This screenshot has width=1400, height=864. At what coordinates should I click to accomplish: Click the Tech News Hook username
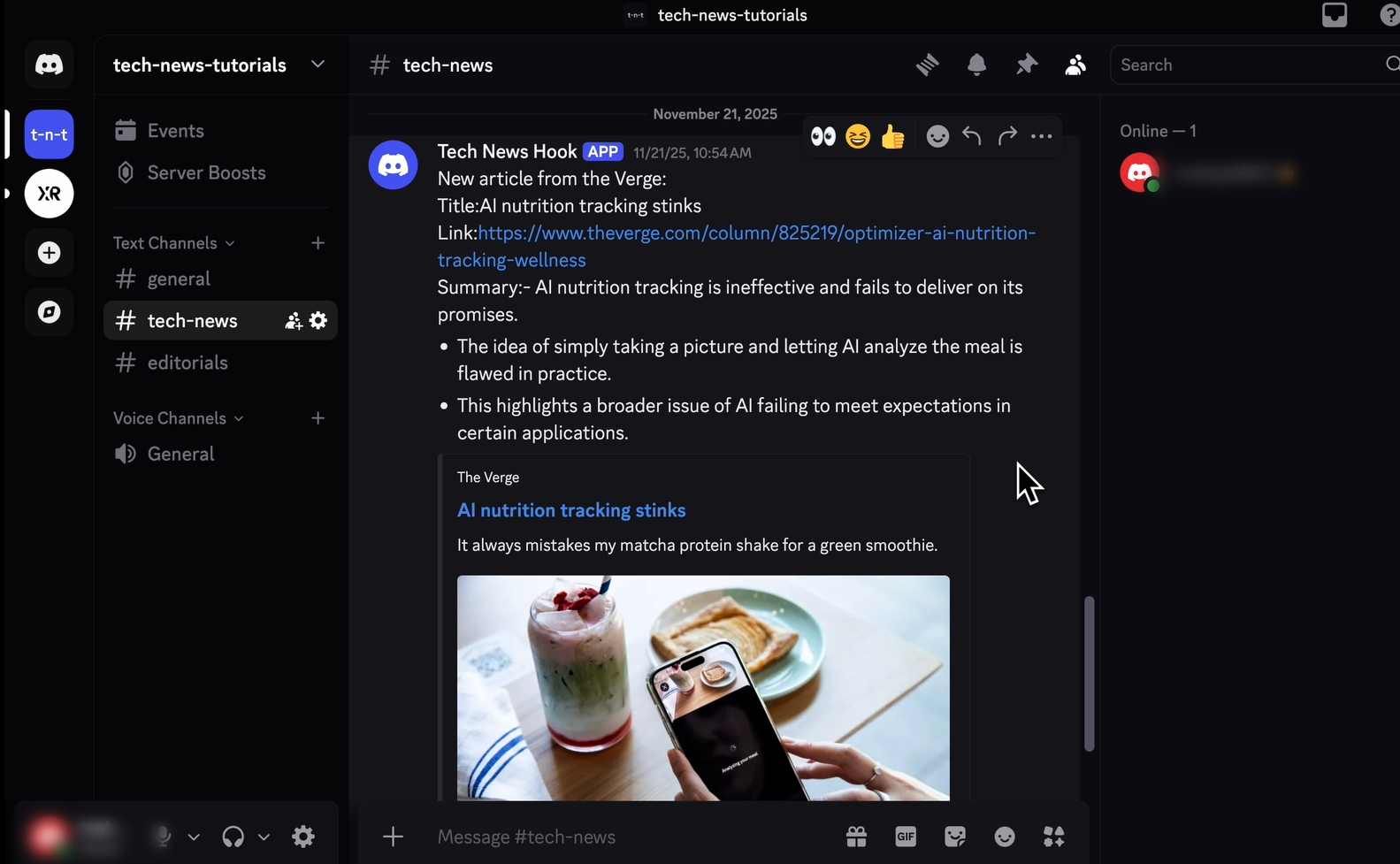507,151
